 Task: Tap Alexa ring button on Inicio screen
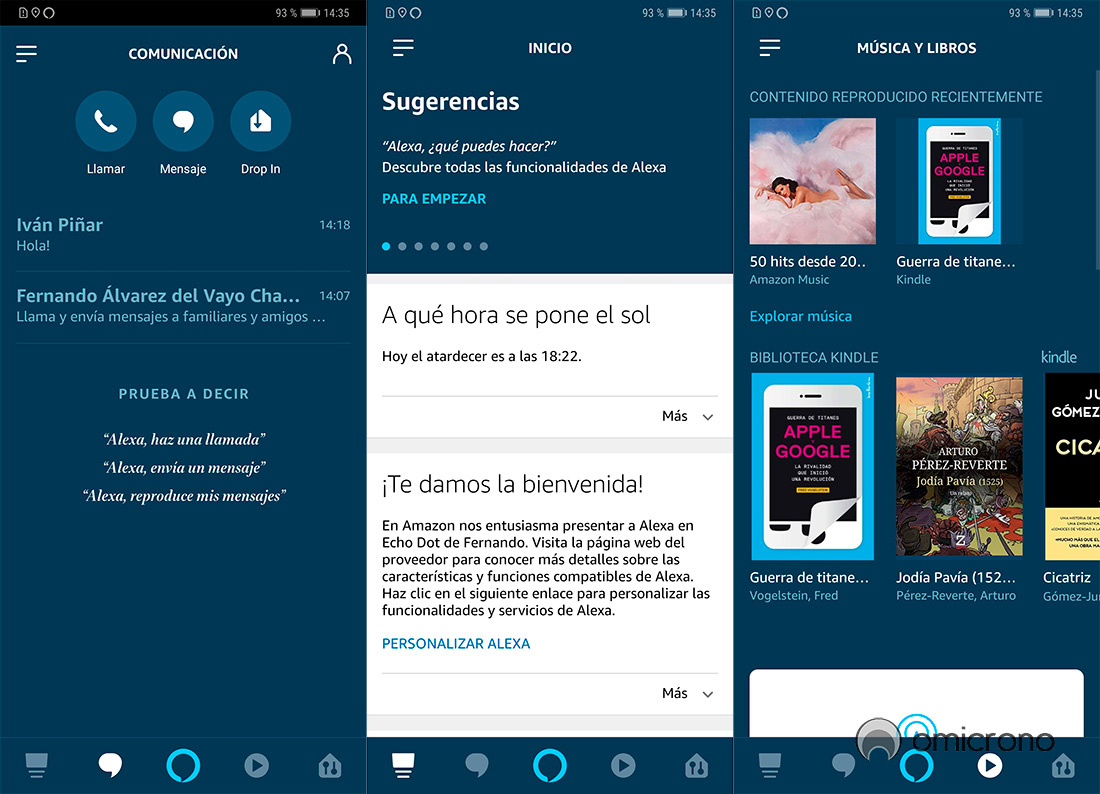550,765
